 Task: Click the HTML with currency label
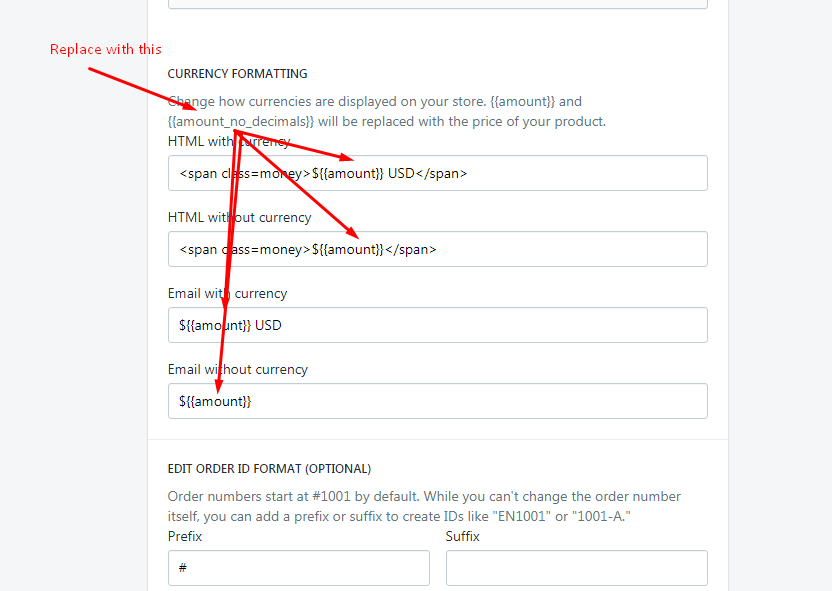click(228, 140)
